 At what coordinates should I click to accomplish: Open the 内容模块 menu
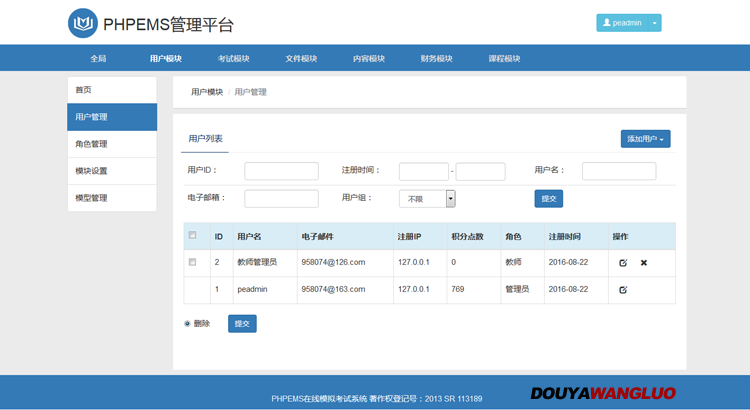click(369, 58)
